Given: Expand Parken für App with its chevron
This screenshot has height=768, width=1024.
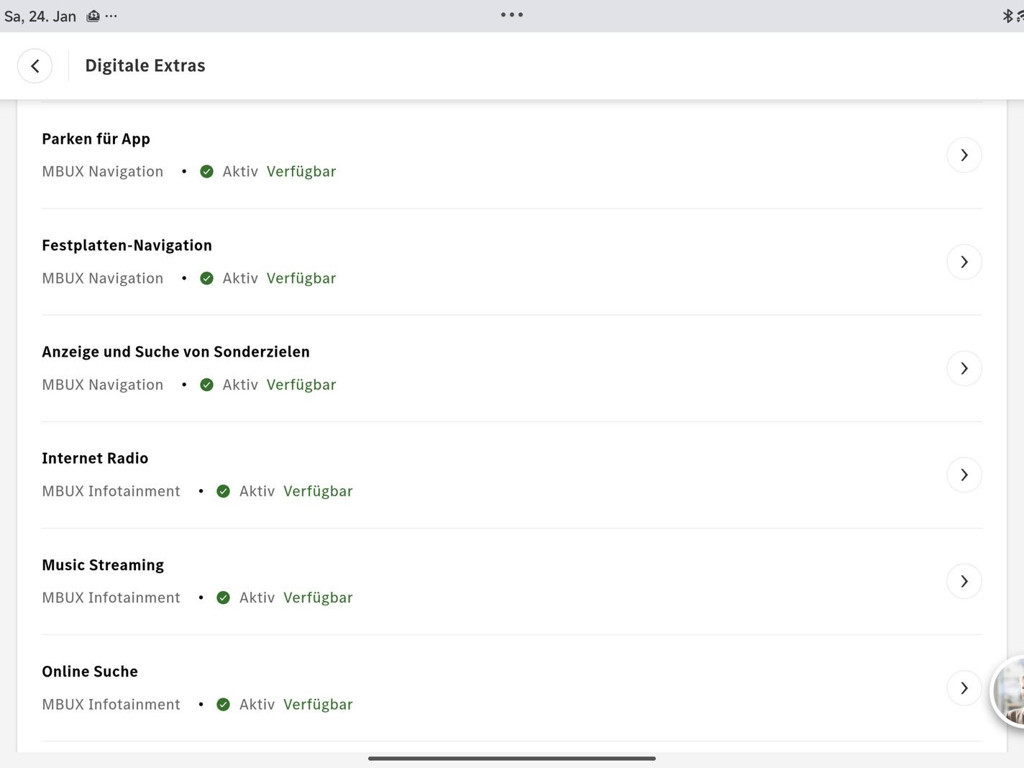Looking at the screenshot, I should click(964, 155).
